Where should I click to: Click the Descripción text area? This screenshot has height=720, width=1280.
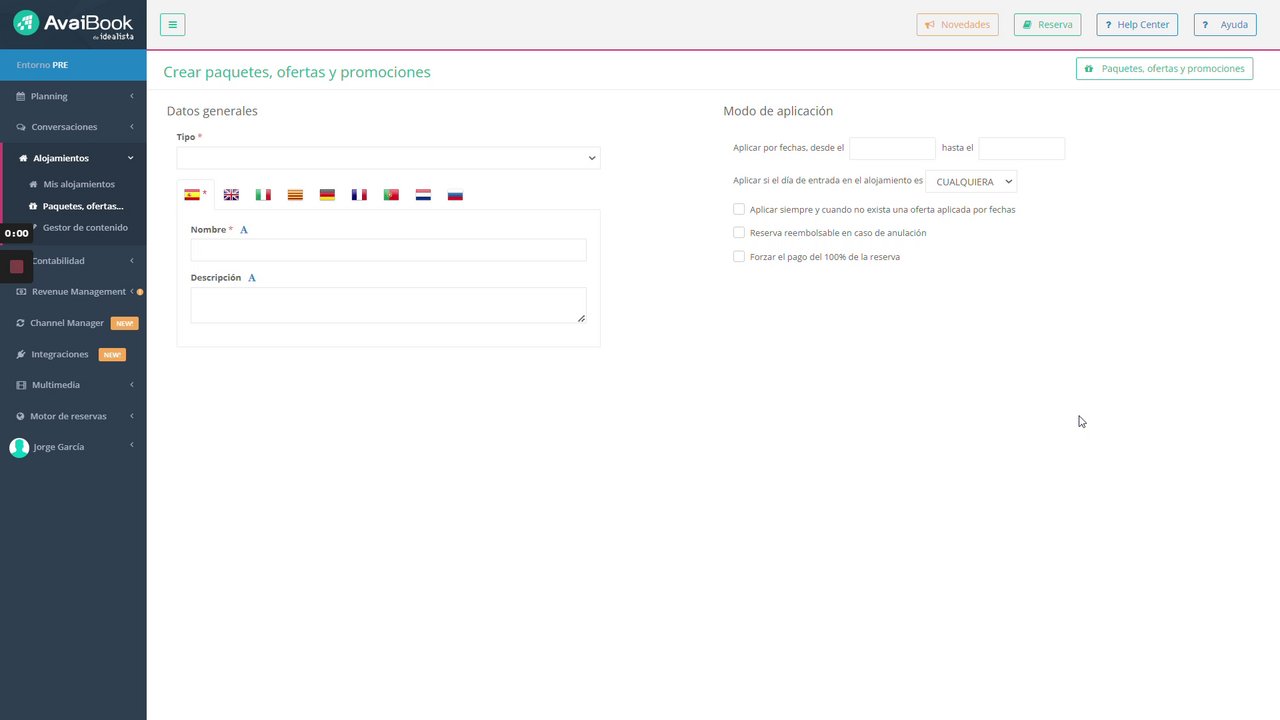tap(388, 305)
